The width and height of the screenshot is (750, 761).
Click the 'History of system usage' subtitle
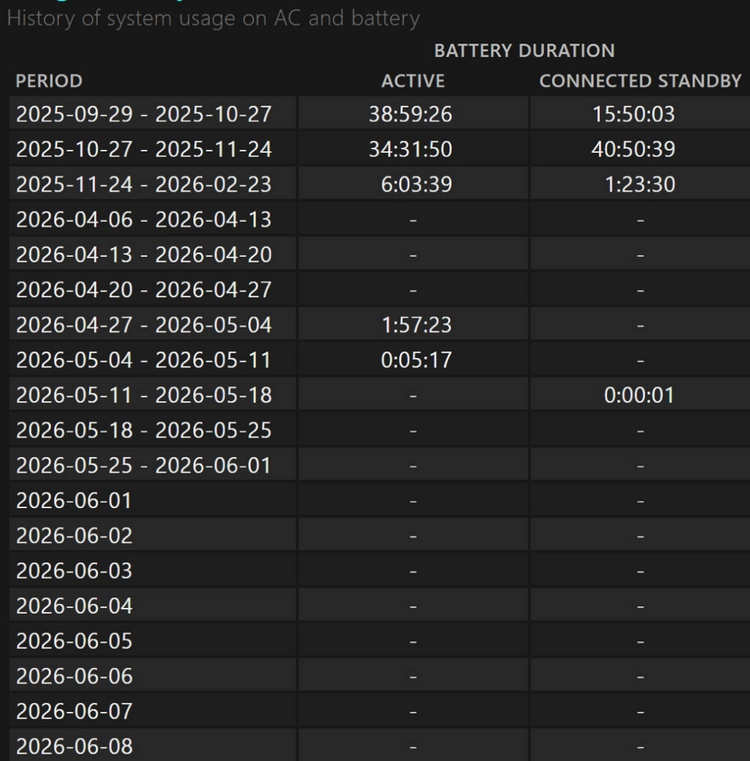(213, 18)
